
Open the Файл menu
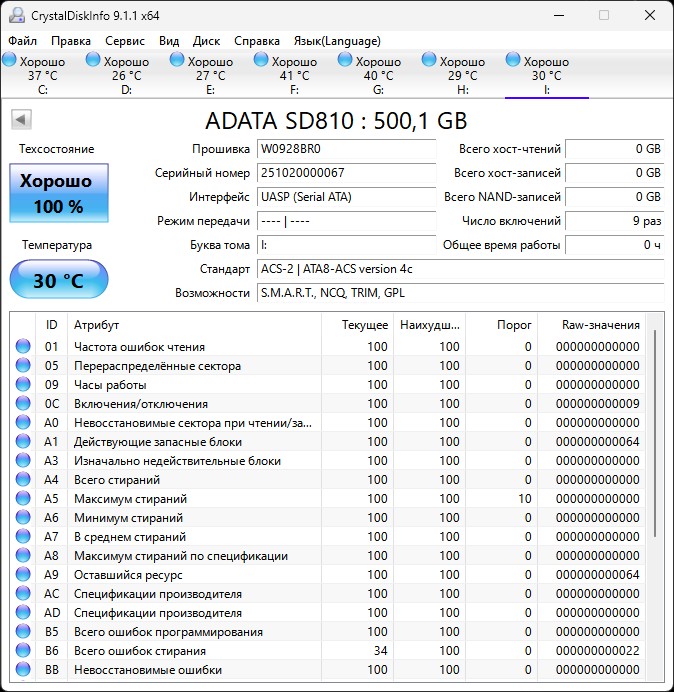[x=23, y=41]
